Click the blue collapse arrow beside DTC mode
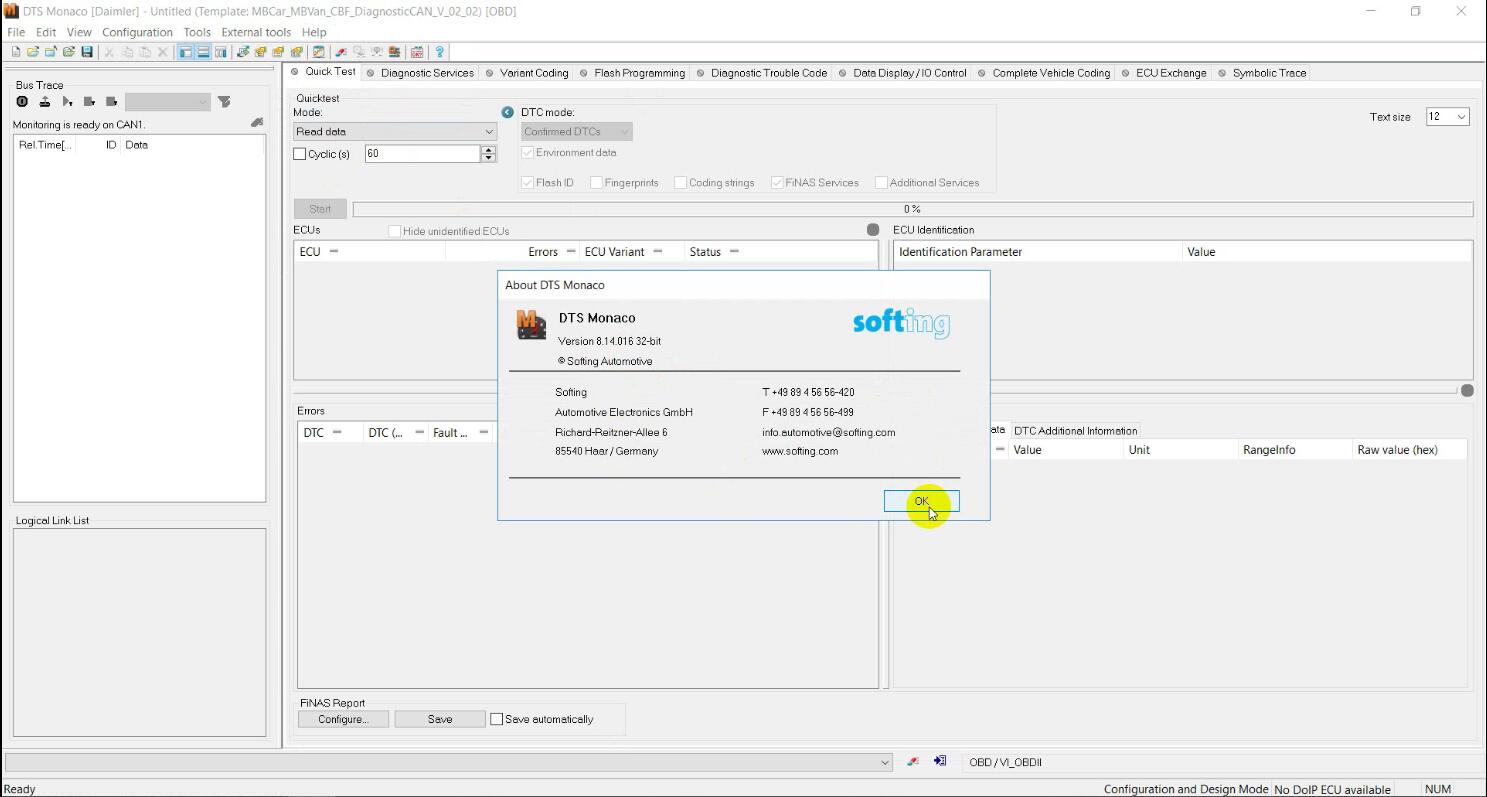The image size is (1487, 797). (x=507, y=112)
